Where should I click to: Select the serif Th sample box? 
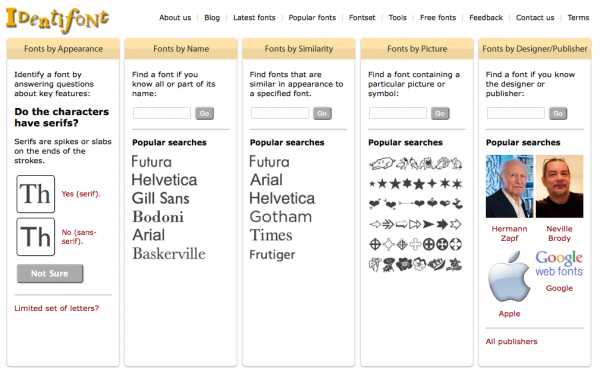click(x=36, y=194)
